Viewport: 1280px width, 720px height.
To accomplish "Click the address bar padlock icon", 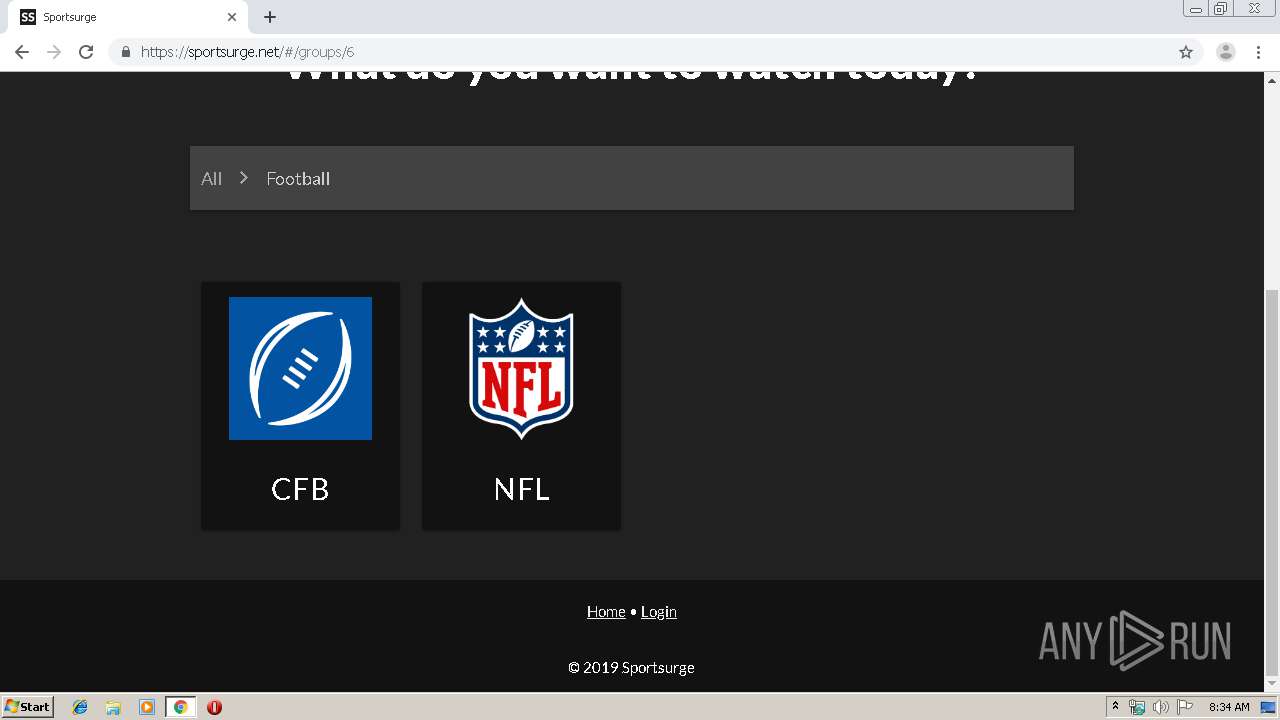I will [x=125, y=52].
